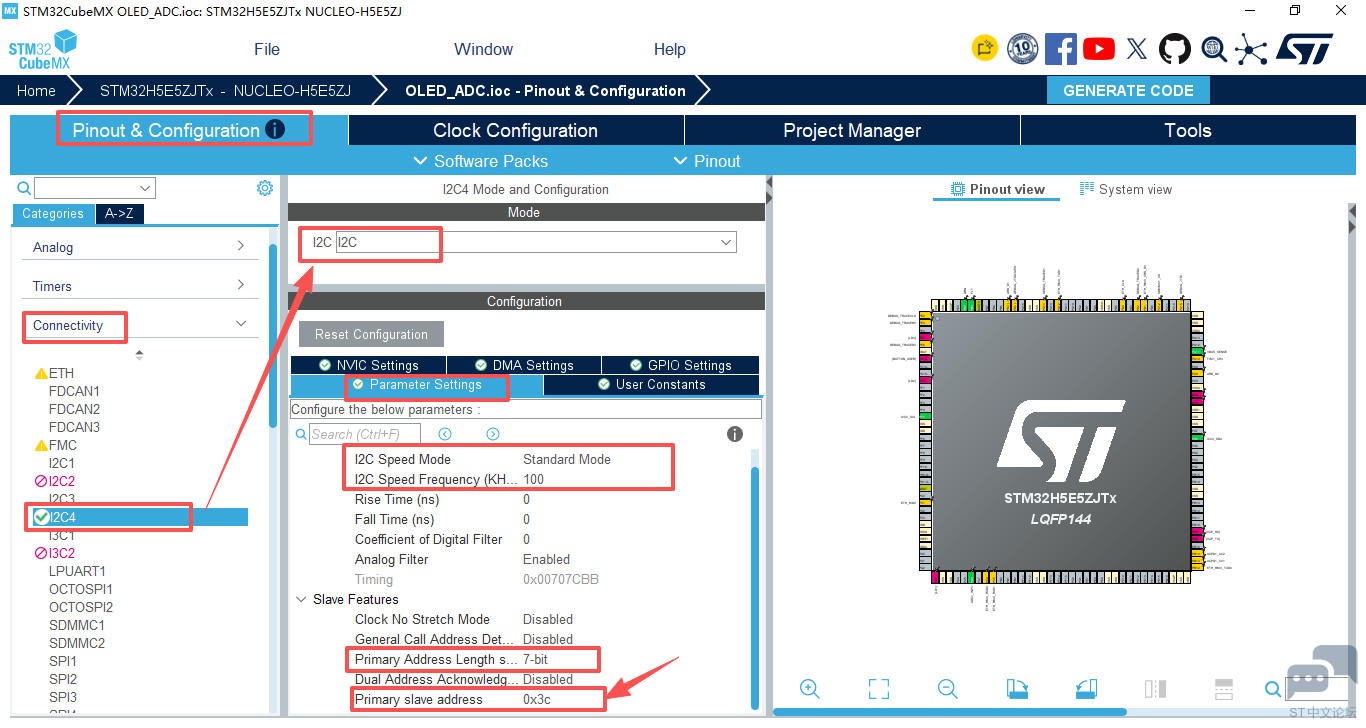Viewport: 1366px width, 728px height.
Task: Click the 10-year anniversary badge icon
Action: [x=1022, y=49]
